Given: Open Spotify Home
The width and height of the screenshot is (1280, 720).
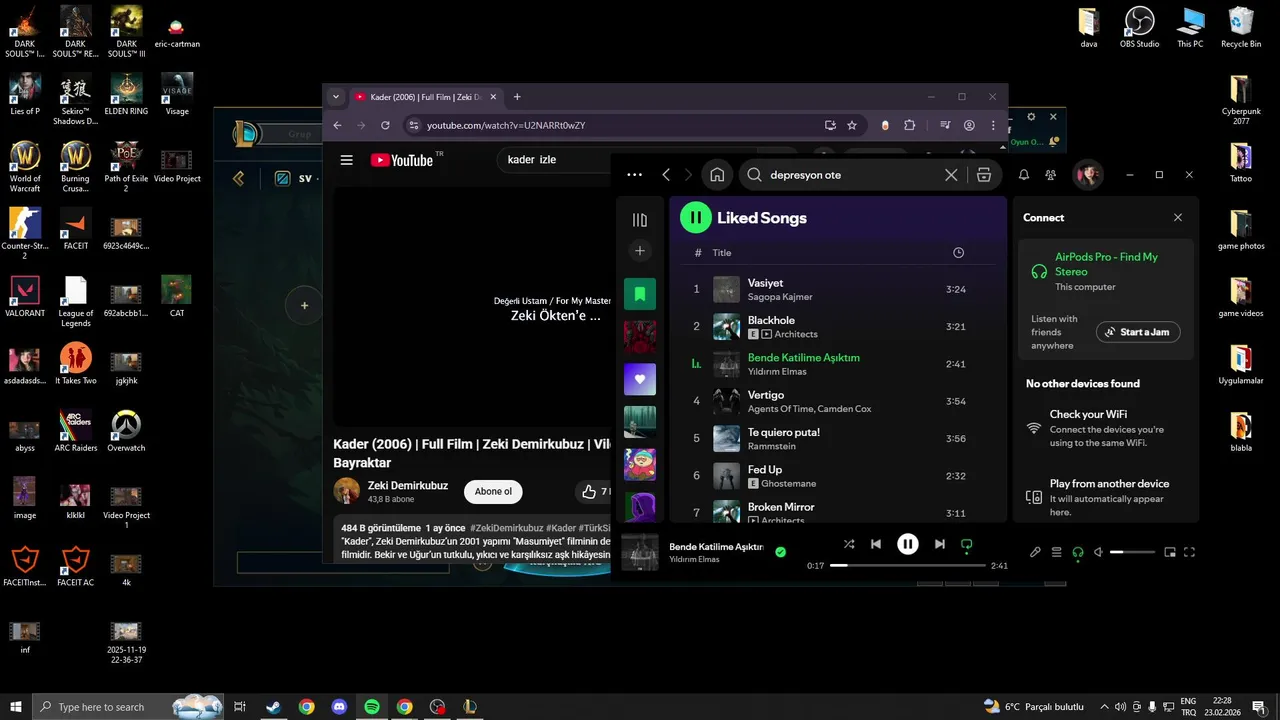Looking at the screenshot, I should coord(717,175).
